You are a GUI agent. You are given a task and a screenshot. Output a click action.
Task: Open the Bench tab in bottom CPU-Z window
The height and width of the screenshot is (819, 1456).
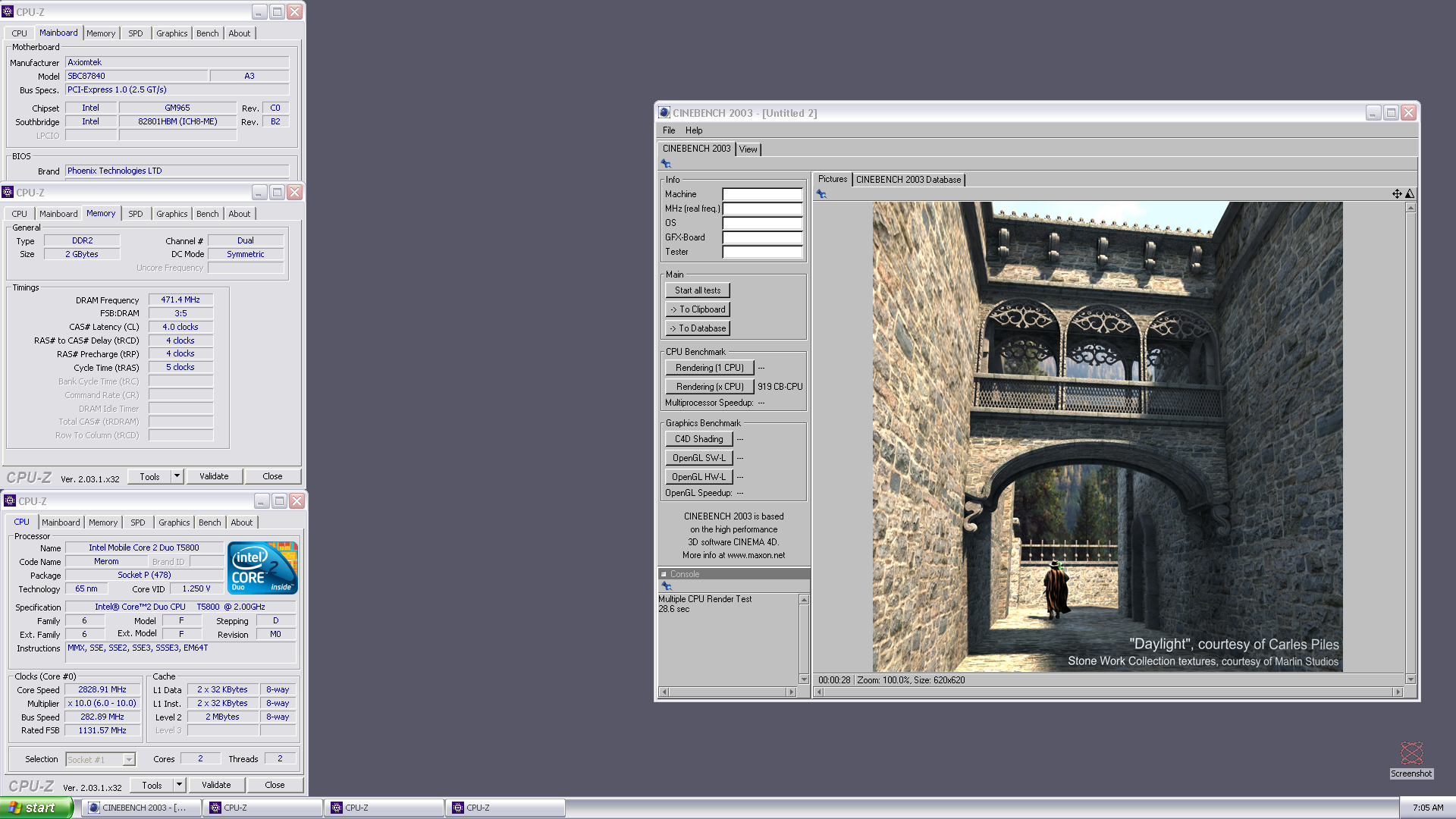210,522
